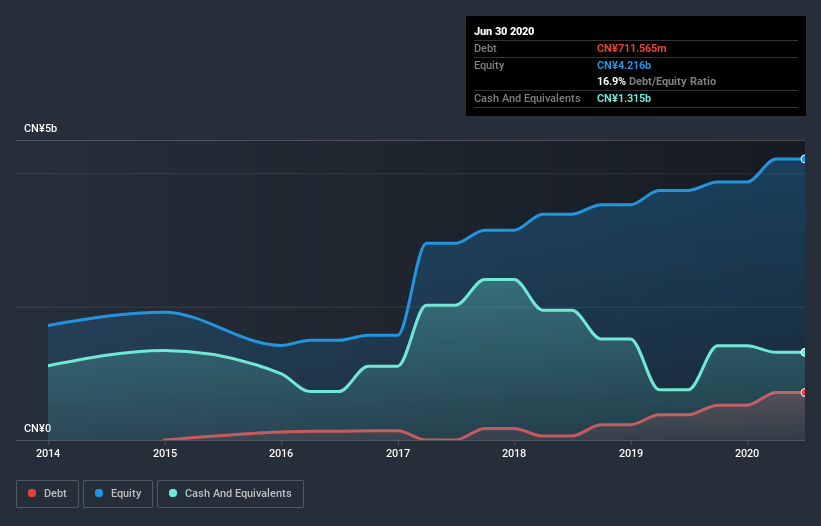821x526 pixels.
Task: Select the Debt endpoint marker at Jun 2020
Action: 804,393
